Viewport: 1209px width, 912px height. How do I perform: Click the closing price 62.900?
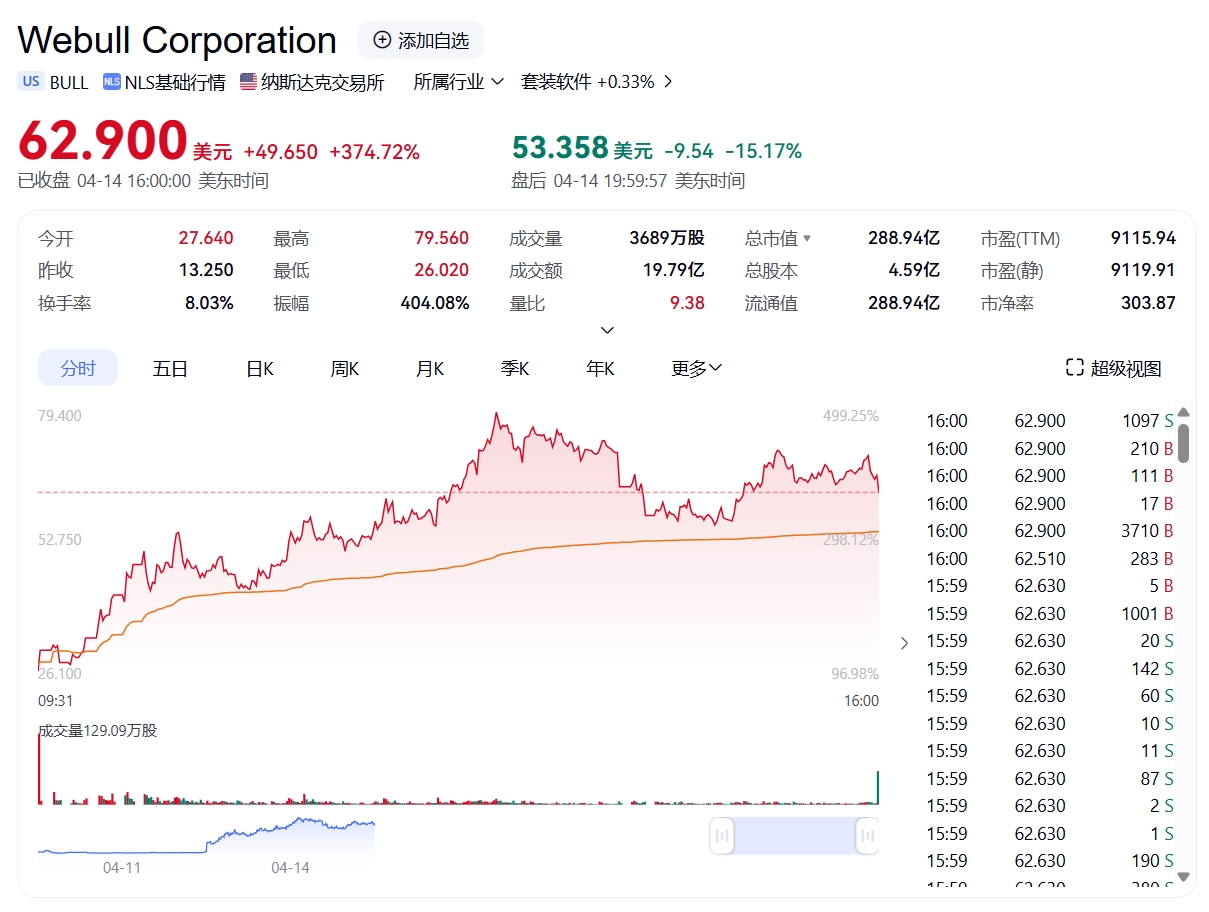tap(103, 140)
